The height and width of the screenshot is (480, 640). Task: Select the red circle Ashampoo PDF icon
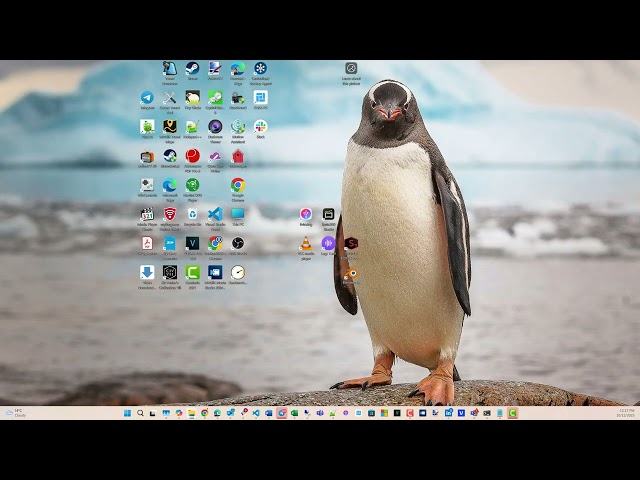click(192, 156)
